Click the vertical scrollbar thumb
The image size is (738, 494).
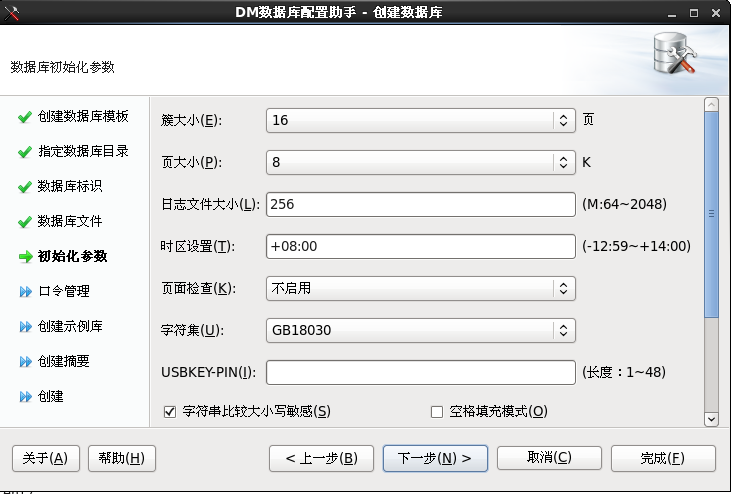pyautogui.click(x=711, y=215)
